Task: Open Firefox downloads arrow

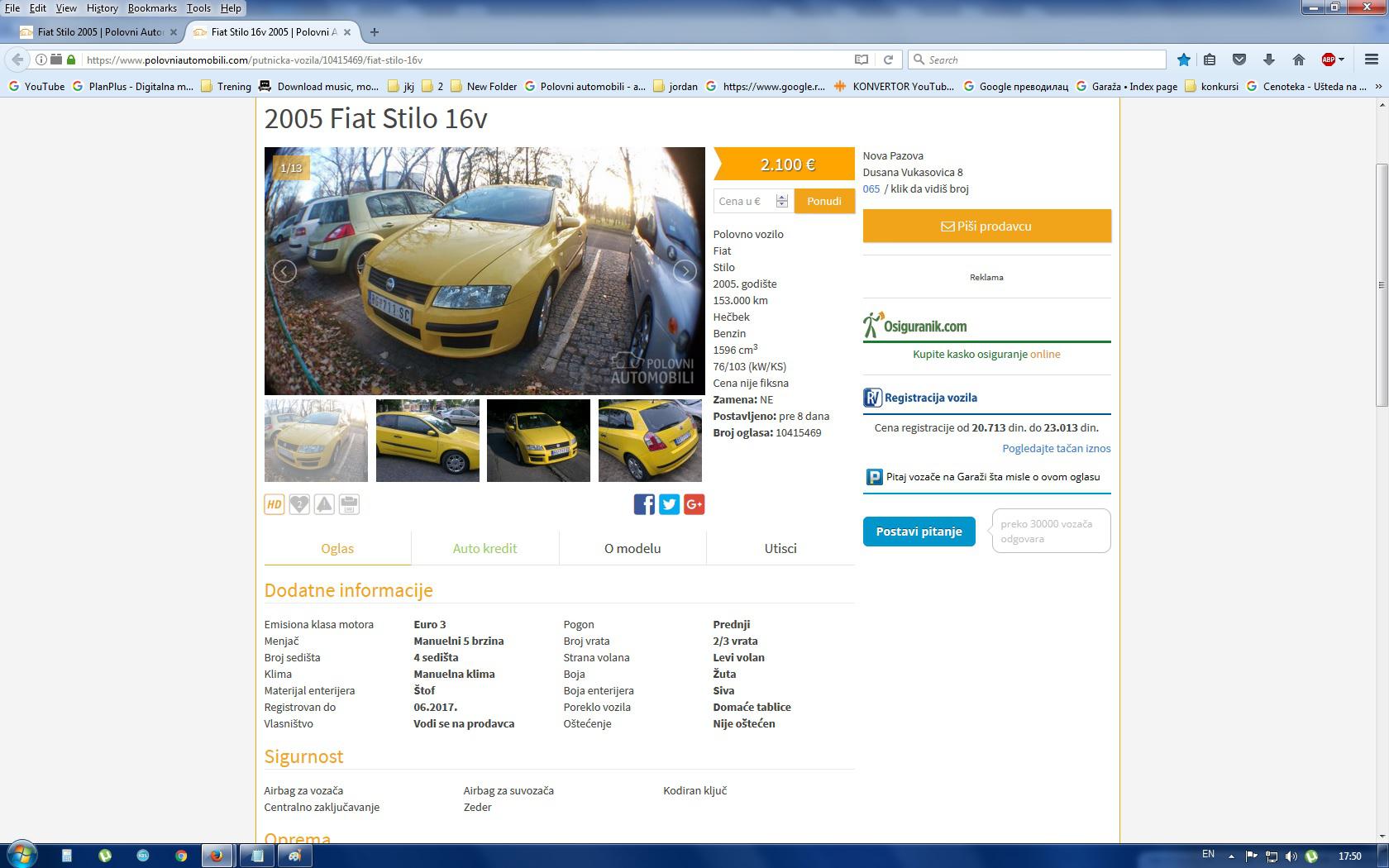Action: point(1269,60)
